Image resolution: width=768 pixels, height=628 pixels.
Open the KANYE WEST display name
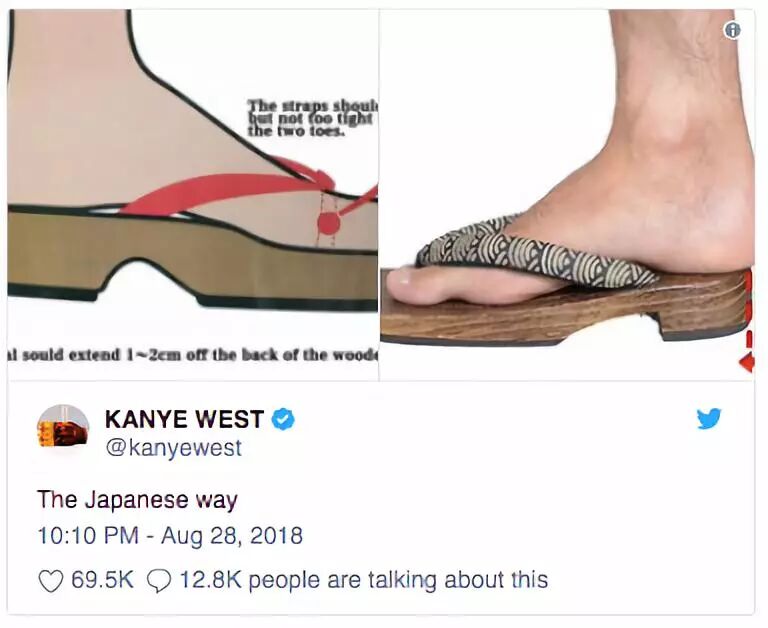pyautogui.click(x=185, y=420)
